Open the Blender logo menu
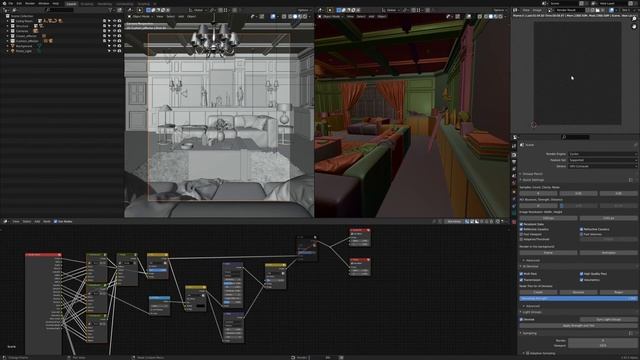The image size is (640, 360). 3,3
